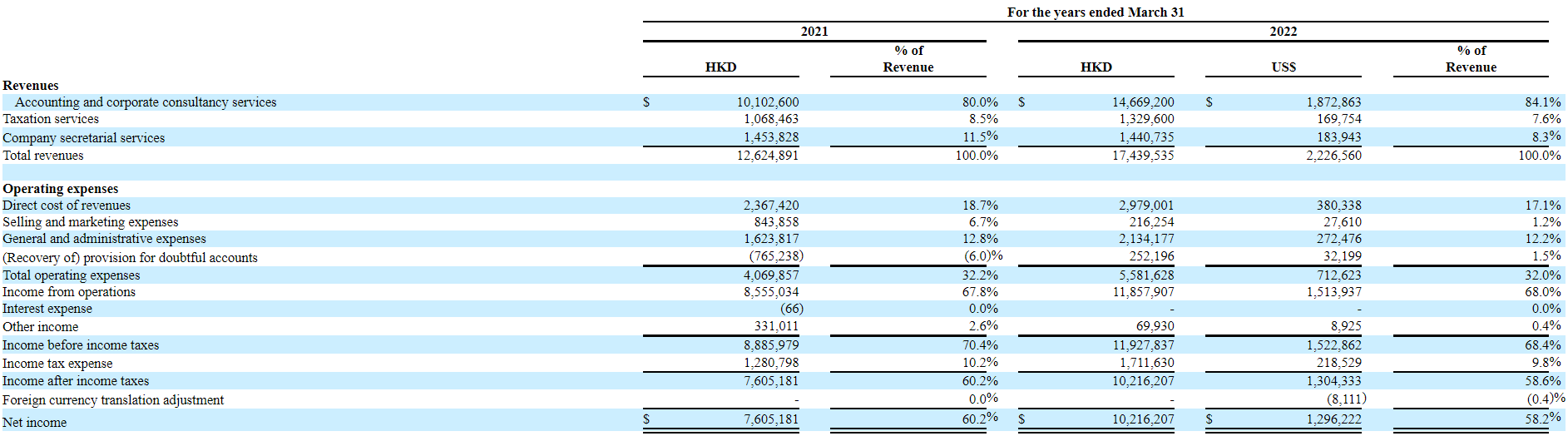1568x441 pixels.
Task: Click the "Income tax expense" row label
Action: (57, 364)
